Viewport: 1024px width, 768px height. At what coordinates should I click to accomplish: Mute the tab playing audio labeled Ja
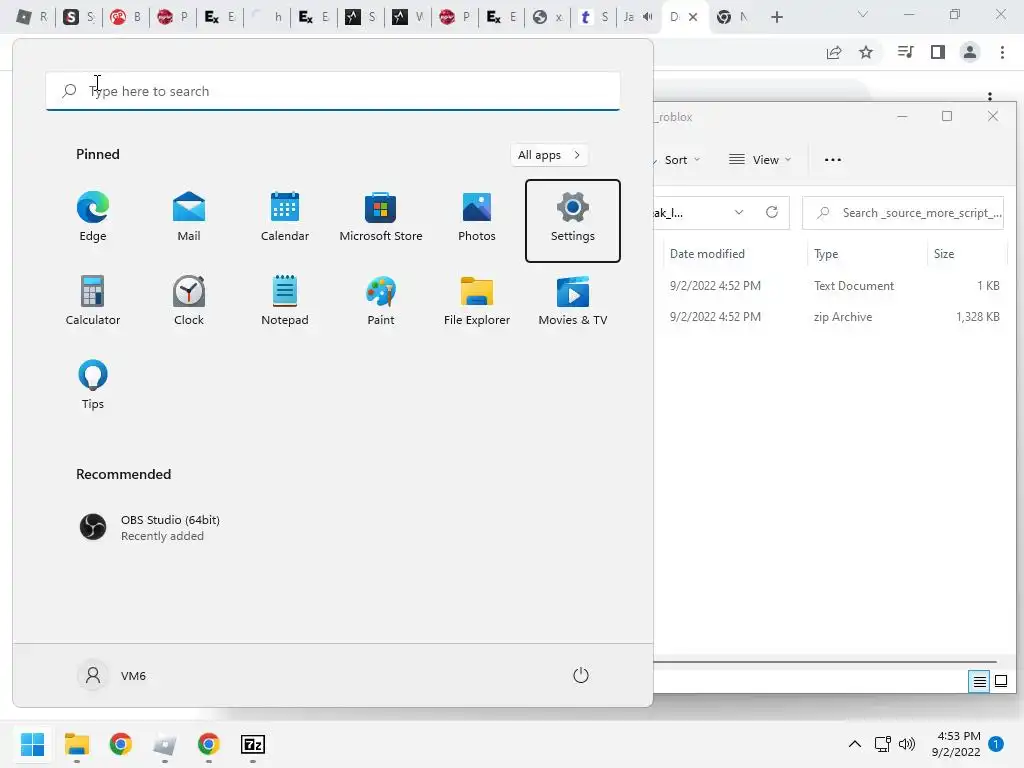click(x=647, y=17)
